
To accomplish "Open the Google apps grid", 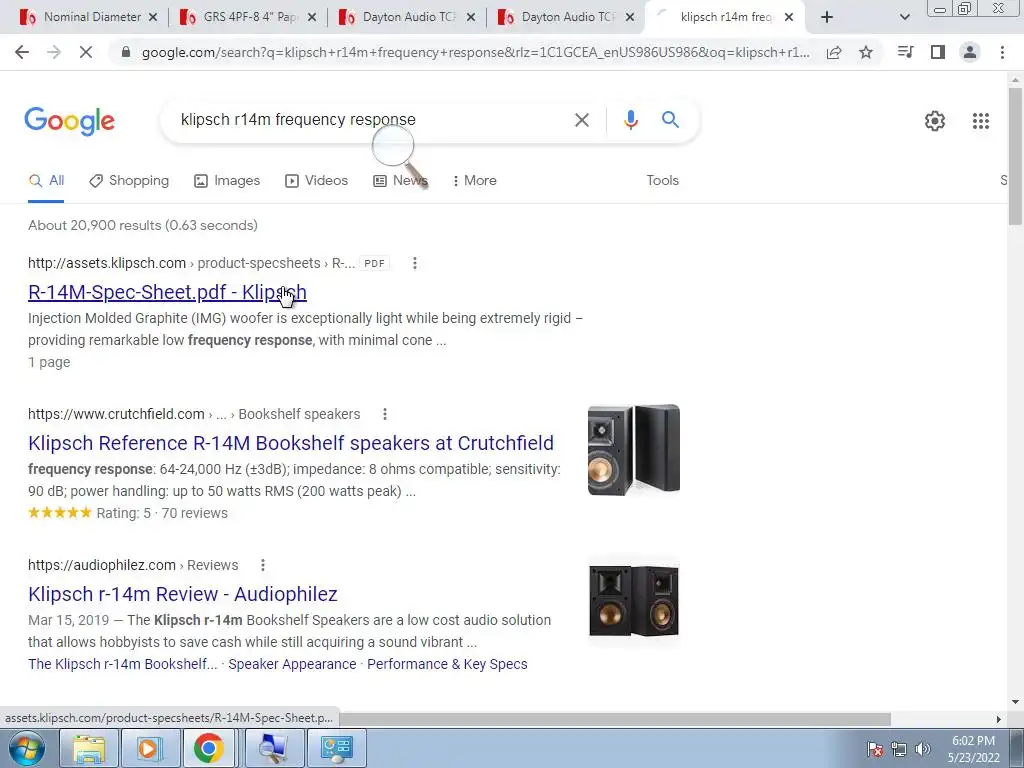I will tap(981, 121).
